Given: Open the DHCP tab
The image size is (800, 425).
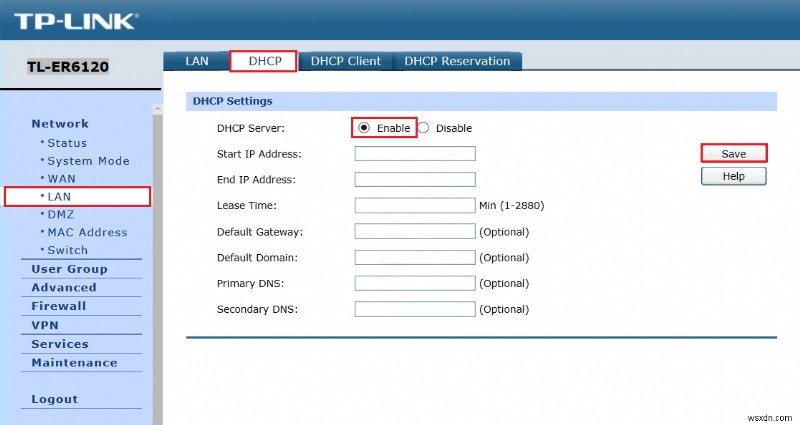Looking at the screenshot, I should tap(263, 61).
